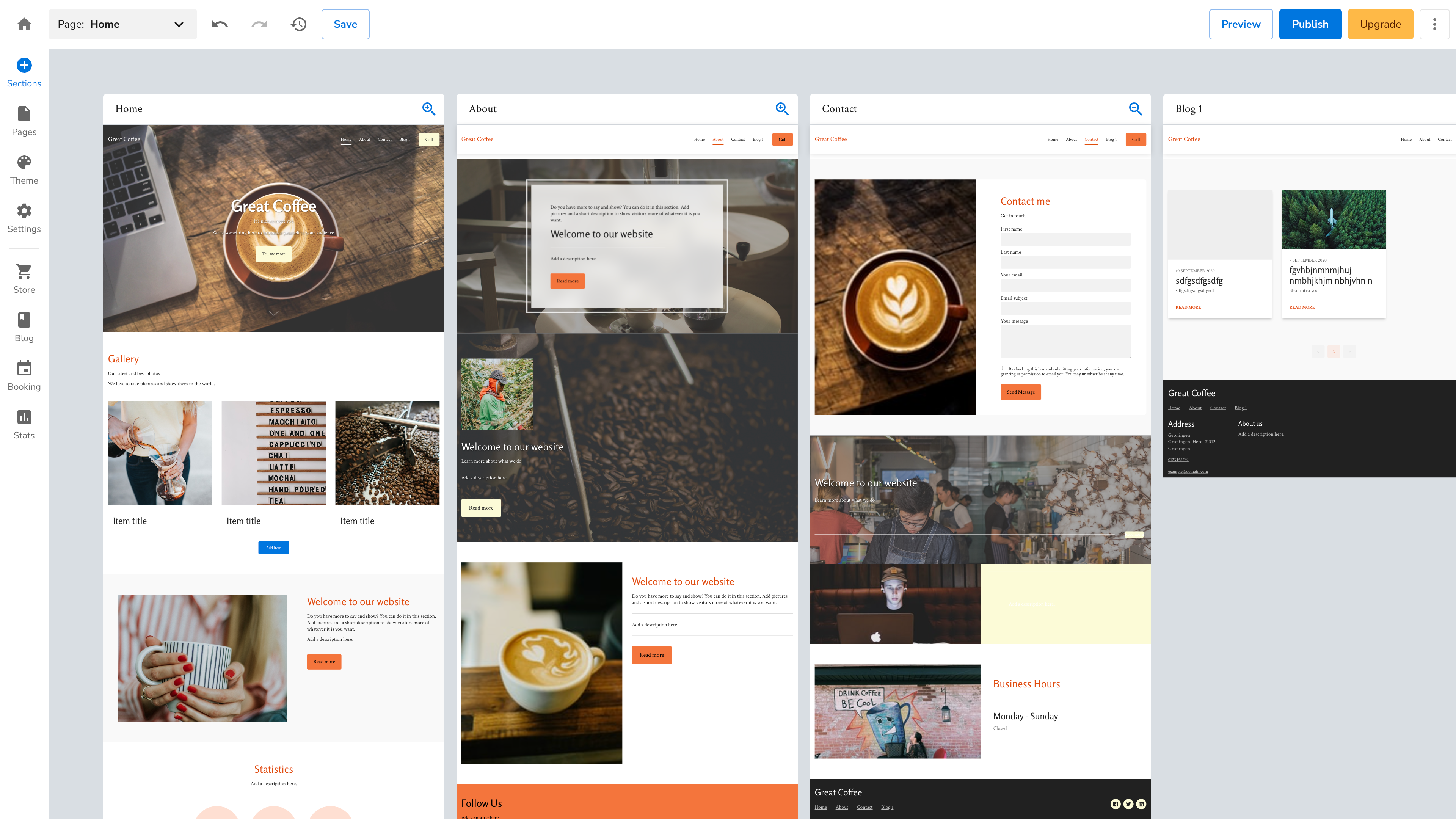Open the Theme palette panel
Viewport: 1456px width, 819px height.
[x=24, y=170]
